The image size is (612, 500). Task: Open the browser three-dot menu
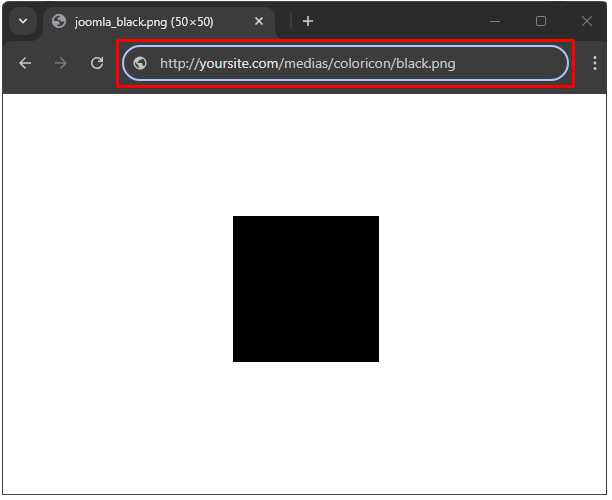pyautogui.click(x=595, y=63)
